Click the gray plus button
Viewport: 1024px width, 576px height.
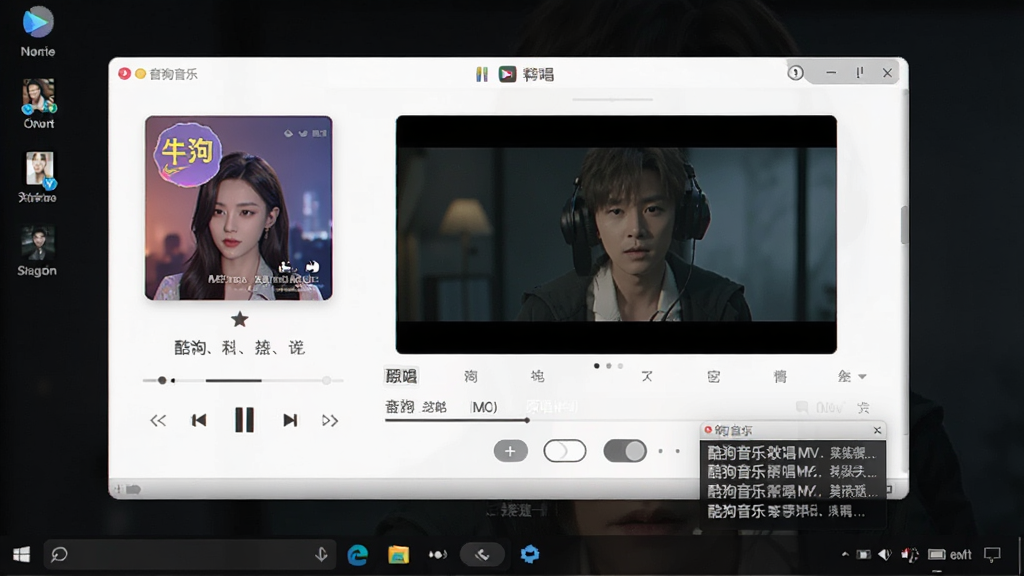pos(510,451)
